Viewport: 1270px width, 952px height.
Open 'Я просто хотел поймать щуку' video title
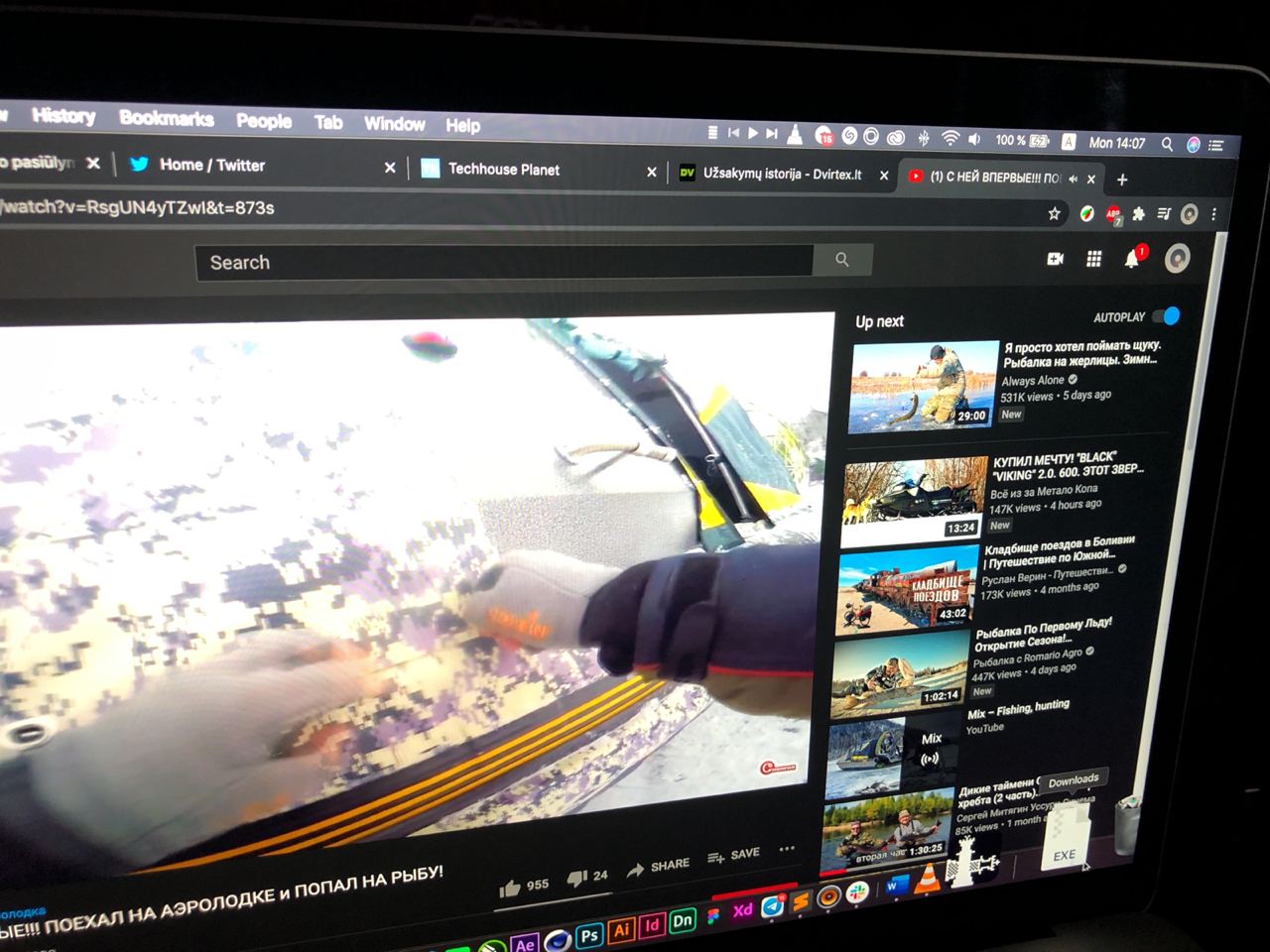click(x=1081, y=354)
